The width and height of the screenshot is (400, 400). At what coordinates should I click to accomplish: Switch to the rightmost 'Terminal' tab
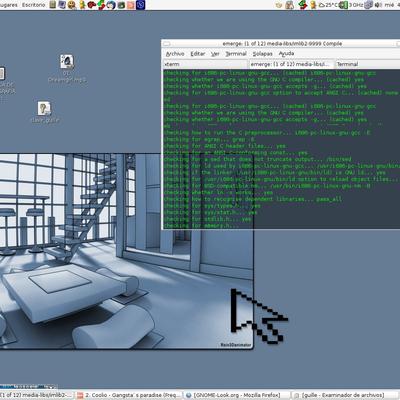367,64
